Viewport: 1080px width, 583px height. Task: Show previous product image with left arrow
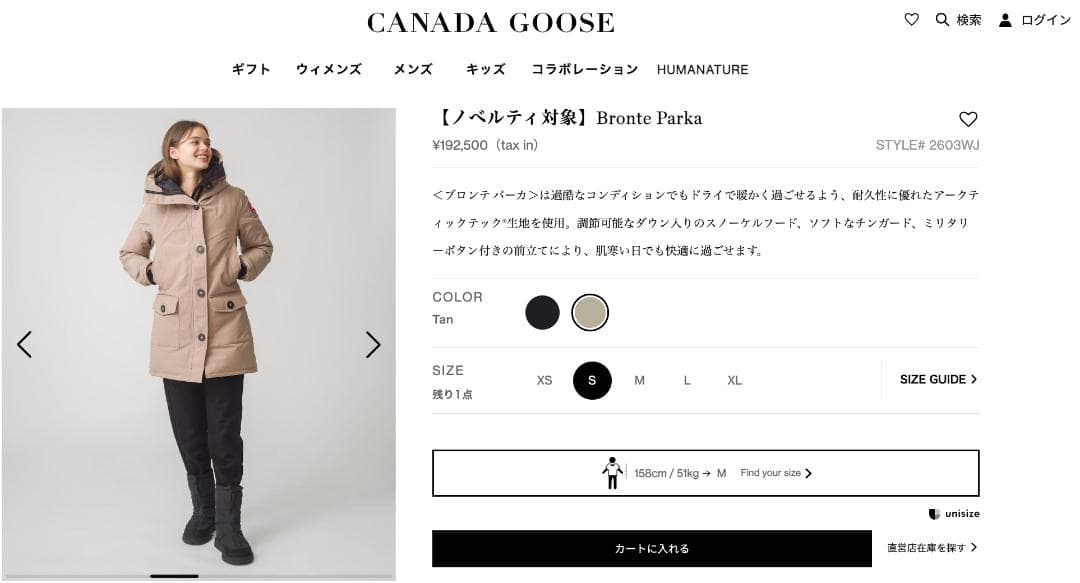[25, 344]
